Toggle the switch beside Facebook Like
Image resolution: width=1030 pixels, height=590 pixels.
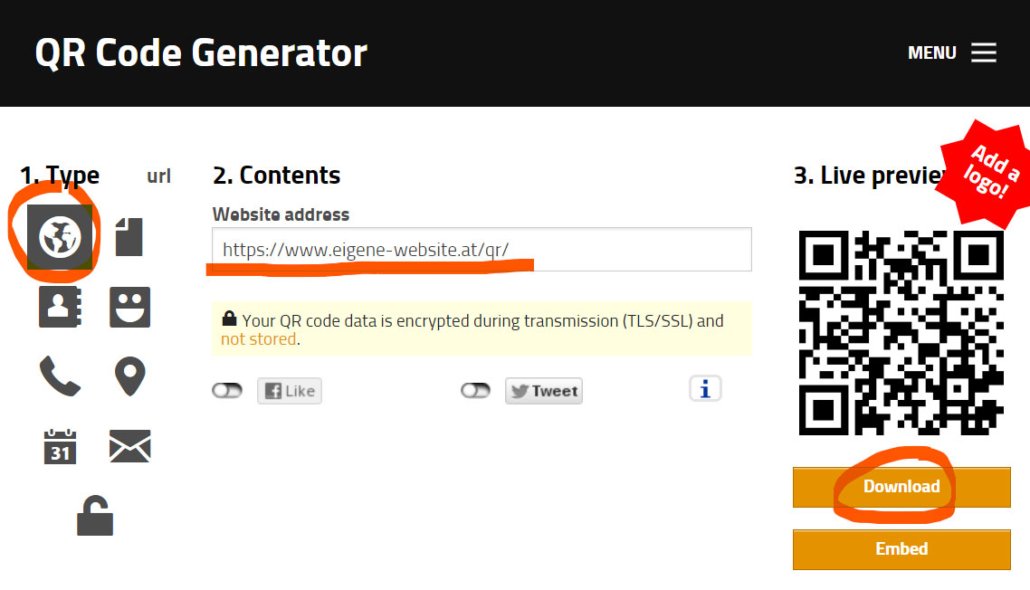click(227, 391)
